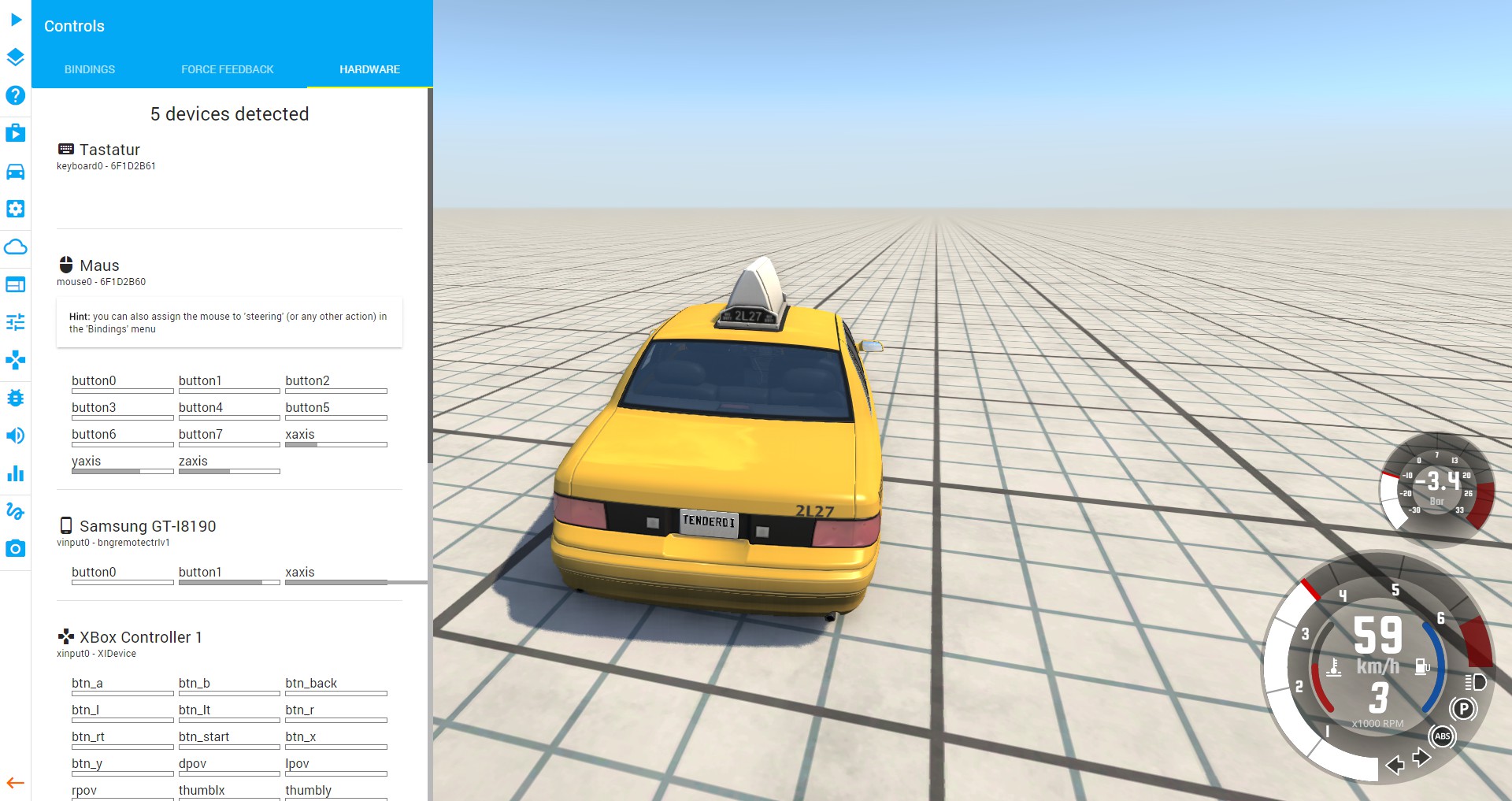Open the audio speaker icon

16,436
